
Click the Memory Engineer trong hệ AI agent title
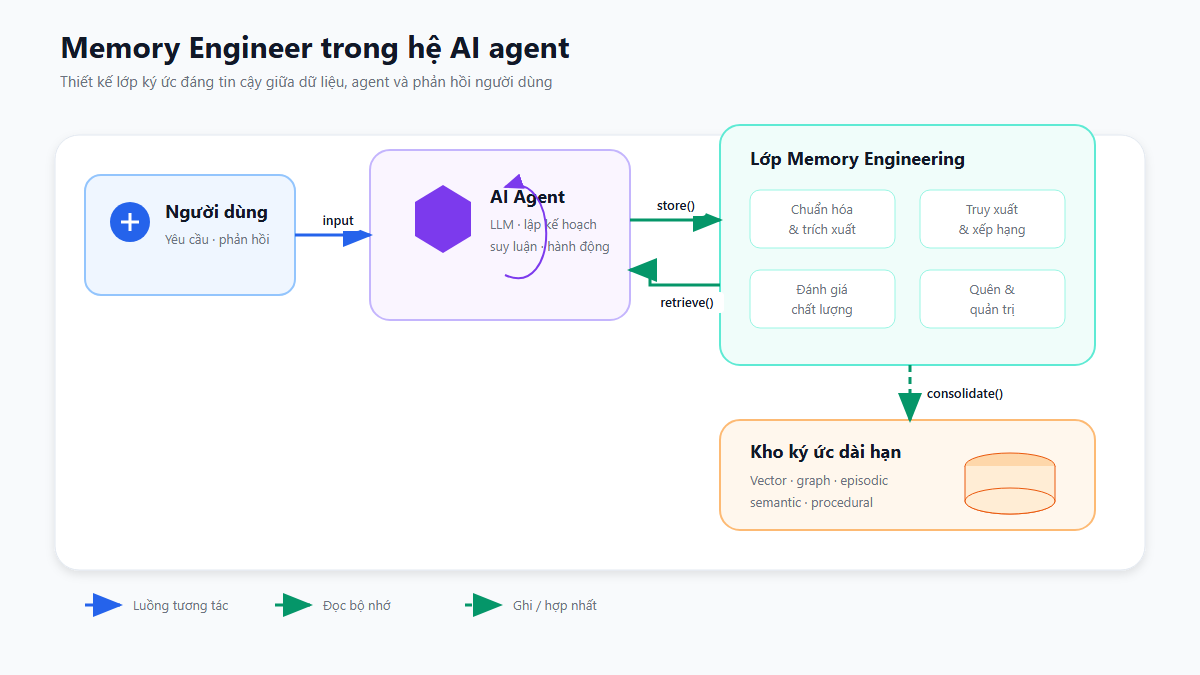tap(315, 48)
